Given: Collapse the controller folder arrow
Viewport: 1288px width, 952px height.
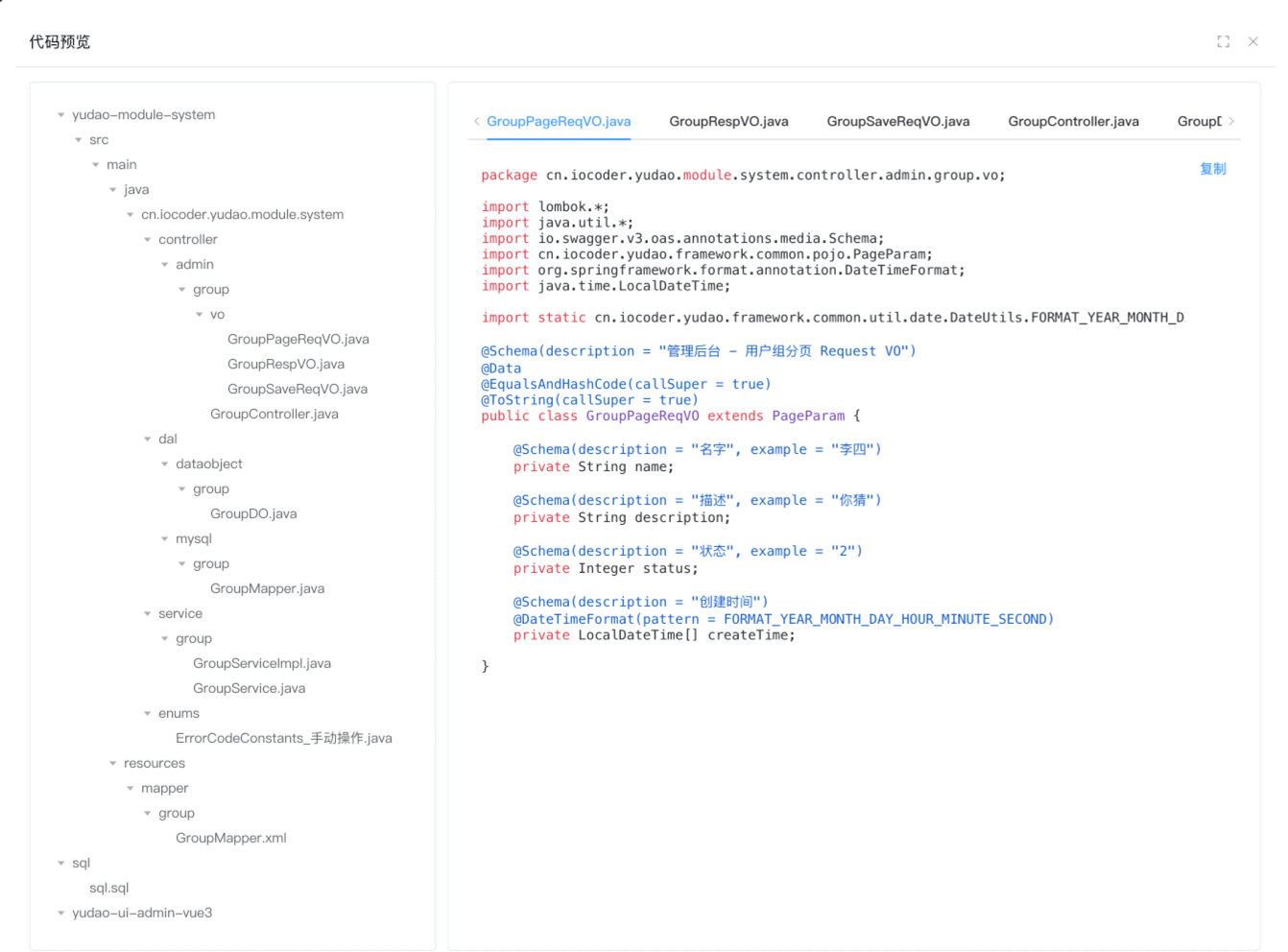Looking at the screenshot, I should pyautogui.click(x=148, y=240).
